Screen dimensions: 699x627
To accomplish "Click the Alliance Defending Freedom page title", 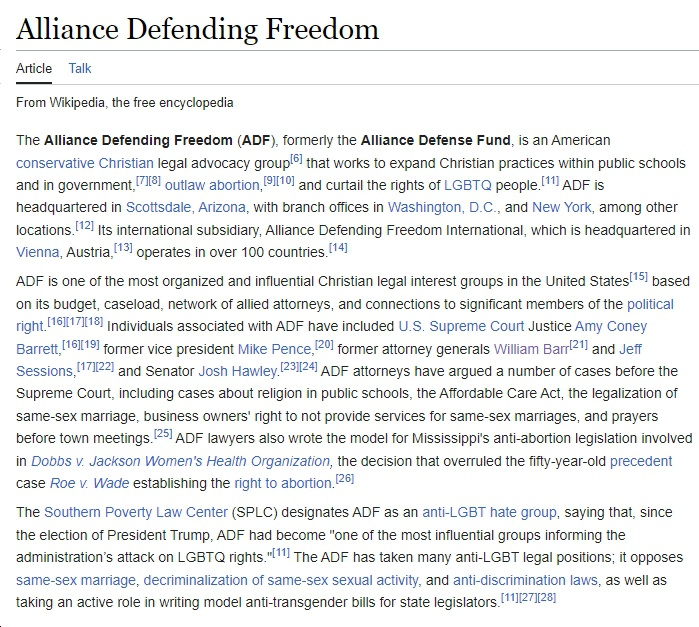I will (197, 29).
